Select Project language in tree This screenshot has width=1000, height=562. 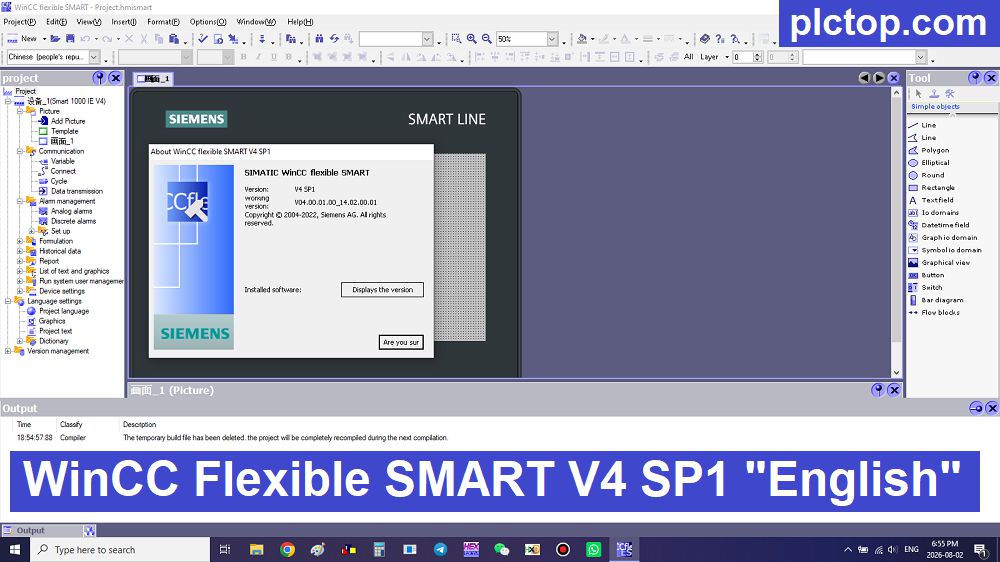pos(64,311)
